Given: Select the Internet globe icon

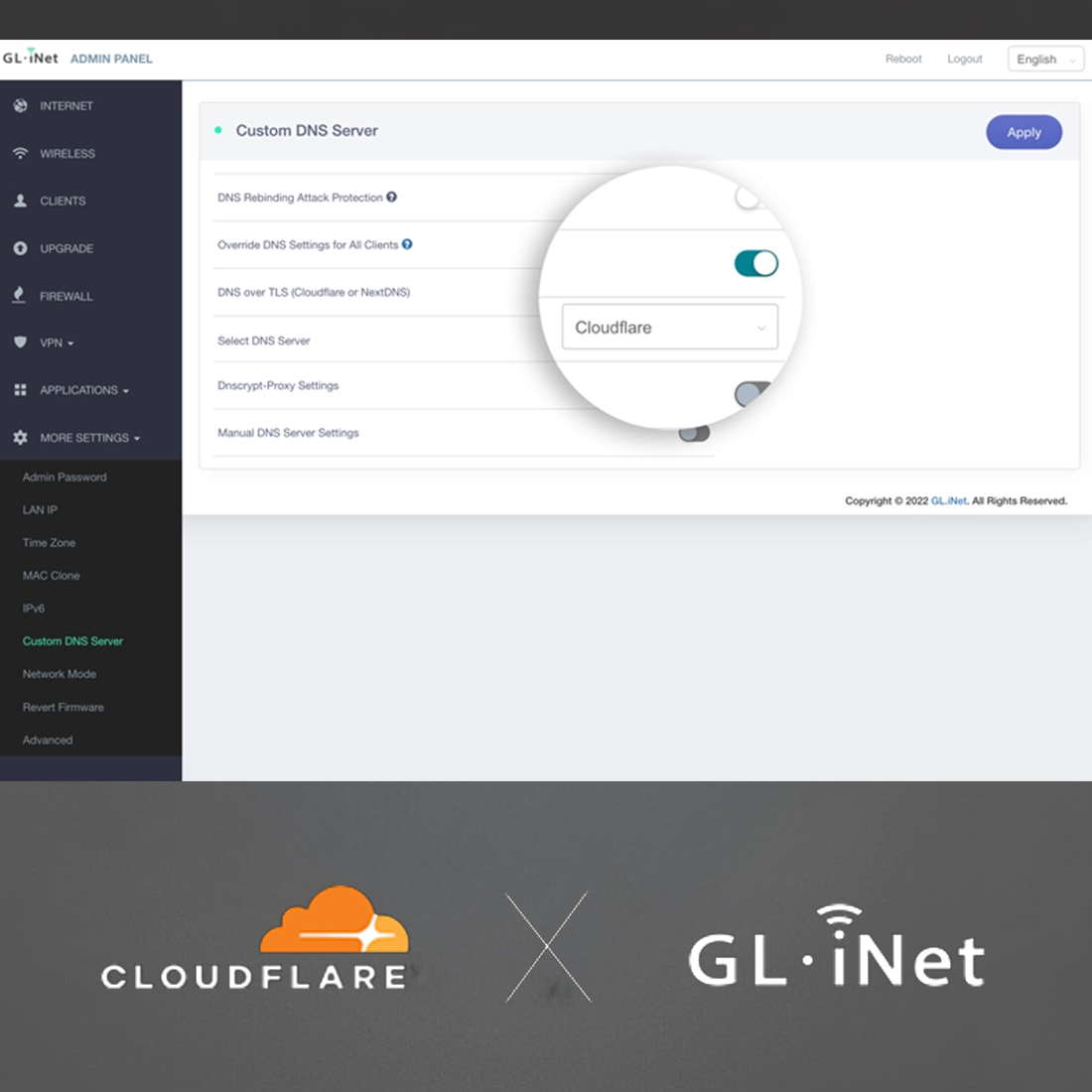Looking at the screenshot, I should [20, 105].
